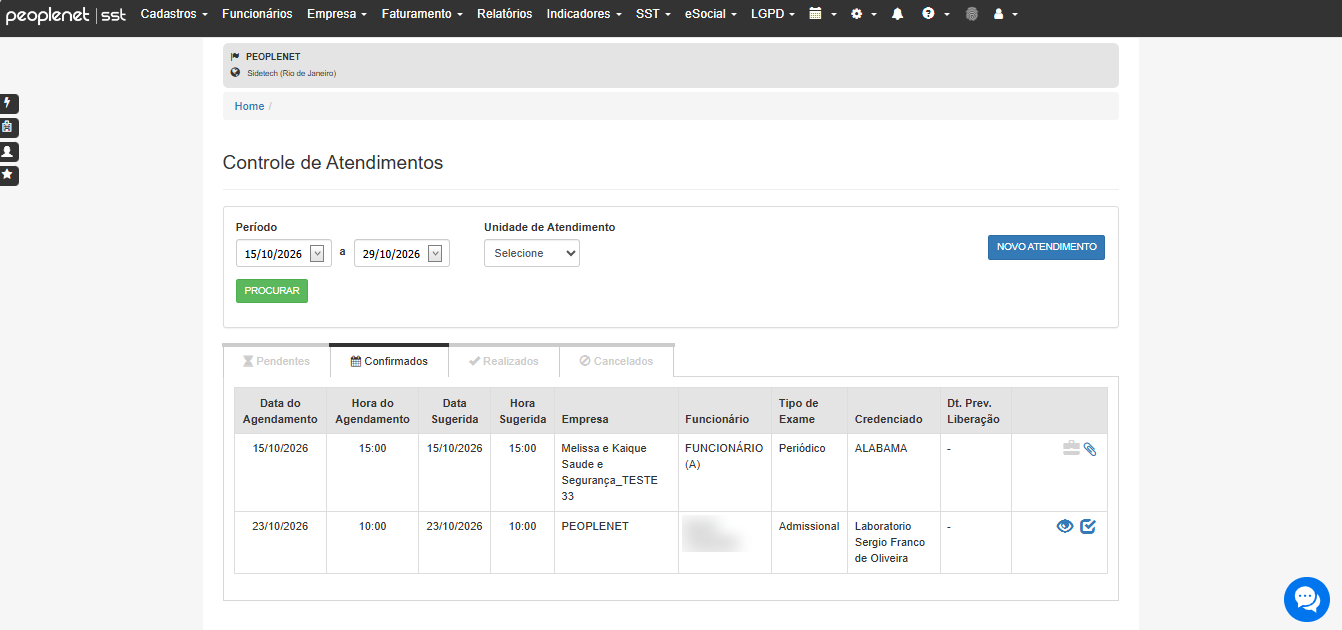
Task: Click the Dt. Prev. Liberação column header
Action: coord(975,411)
